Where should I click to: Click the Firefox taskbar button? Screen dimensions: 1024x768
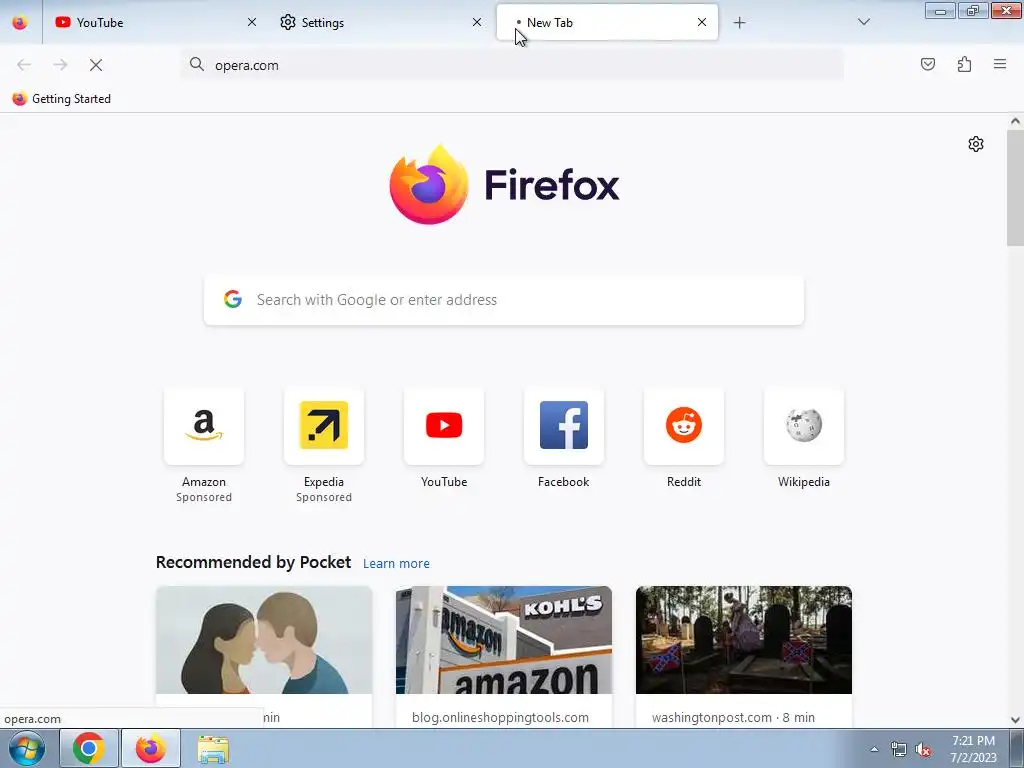click(x=151, y=748)
